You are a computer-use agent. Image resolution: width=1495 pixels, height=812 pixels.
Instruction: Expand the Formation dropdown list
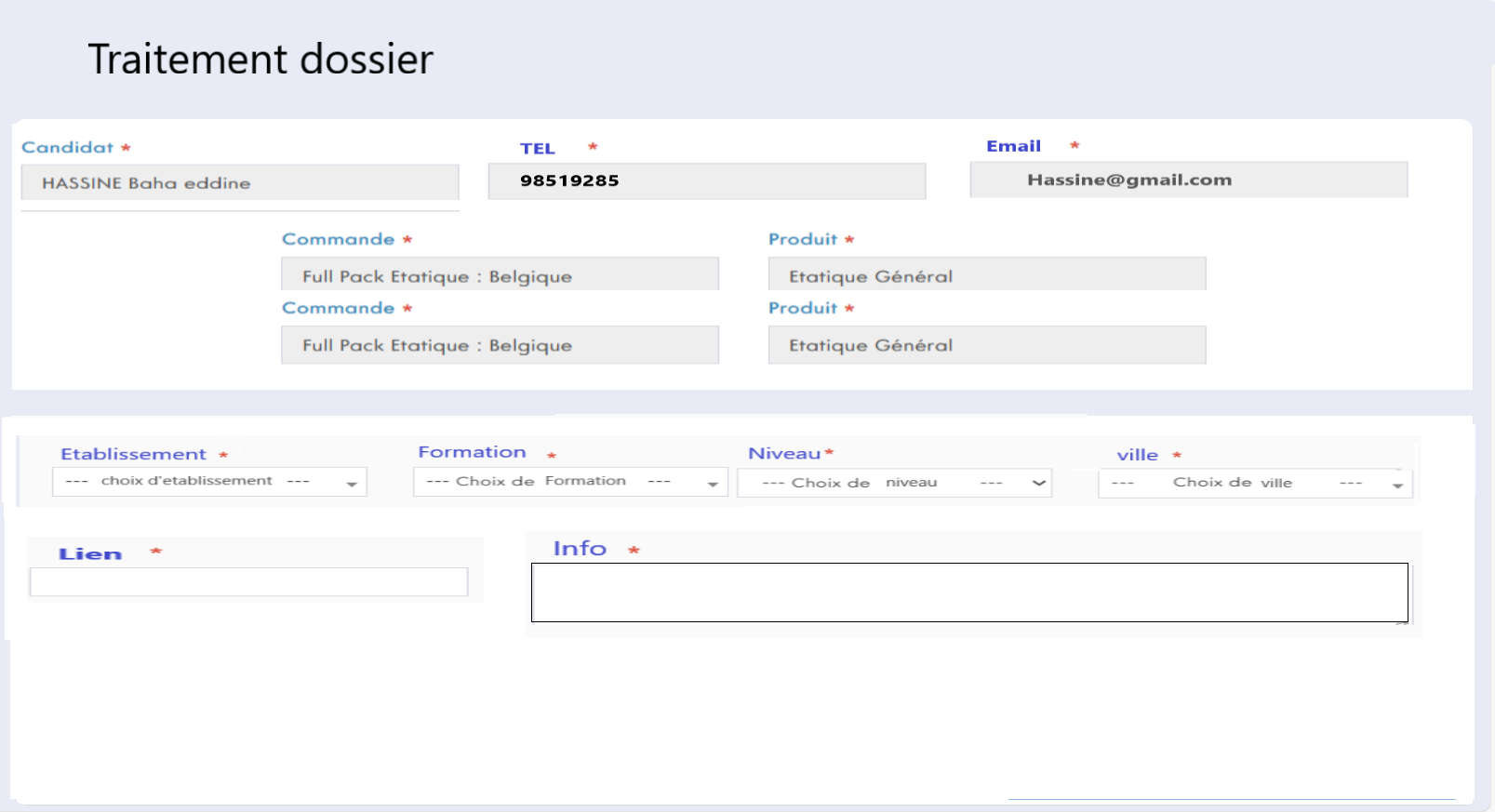click(x=569, y=482)
